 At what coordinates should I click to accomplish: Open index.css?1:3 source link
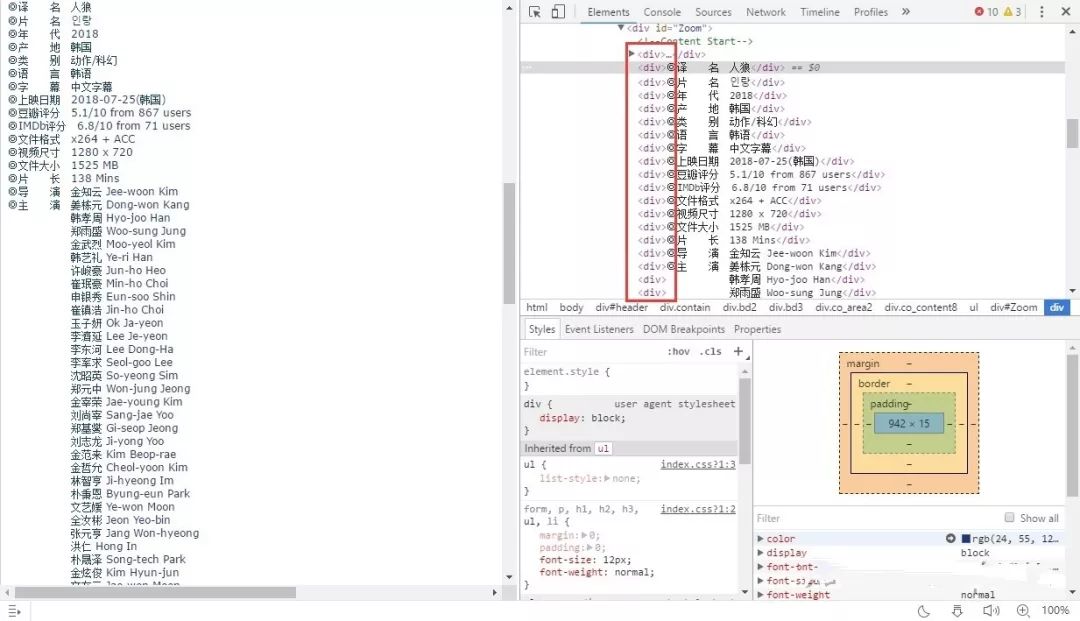[x=698, y=464]
